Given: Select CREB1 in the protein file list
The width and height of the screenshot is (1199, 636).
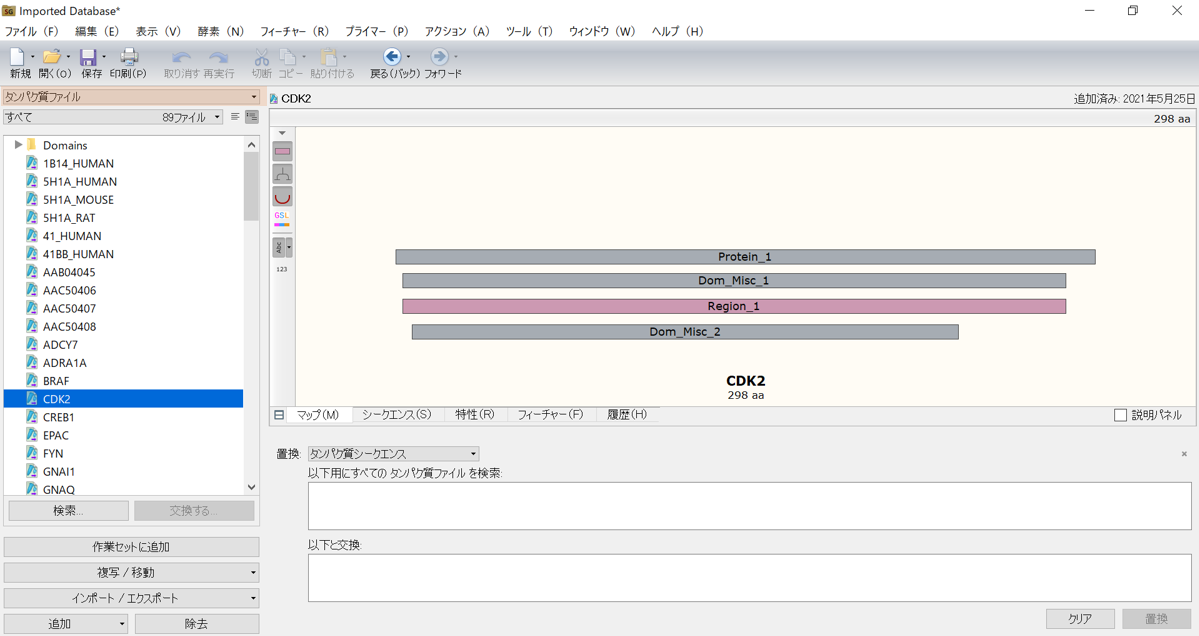Looking at the screenshot, I should (x=60, y=416).
